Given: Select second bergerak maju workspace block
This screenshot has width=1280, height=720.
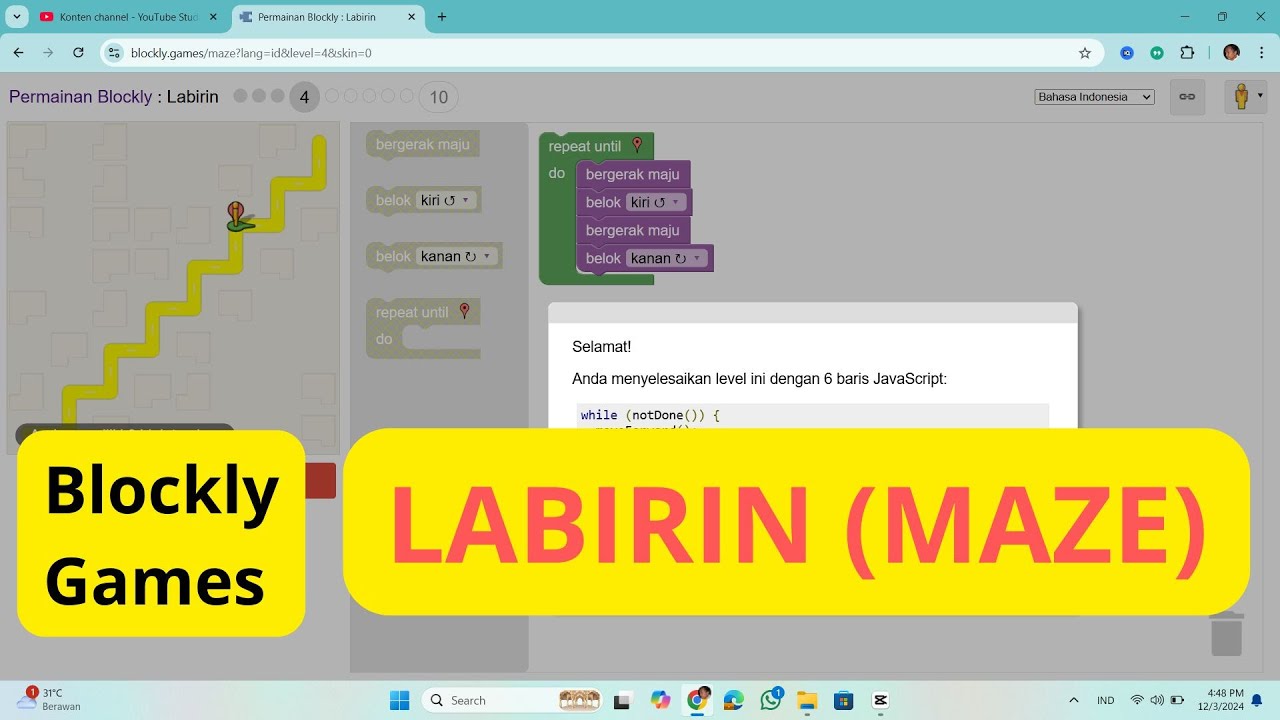Looking at the screenshot, I should click(x=632, y=230).
